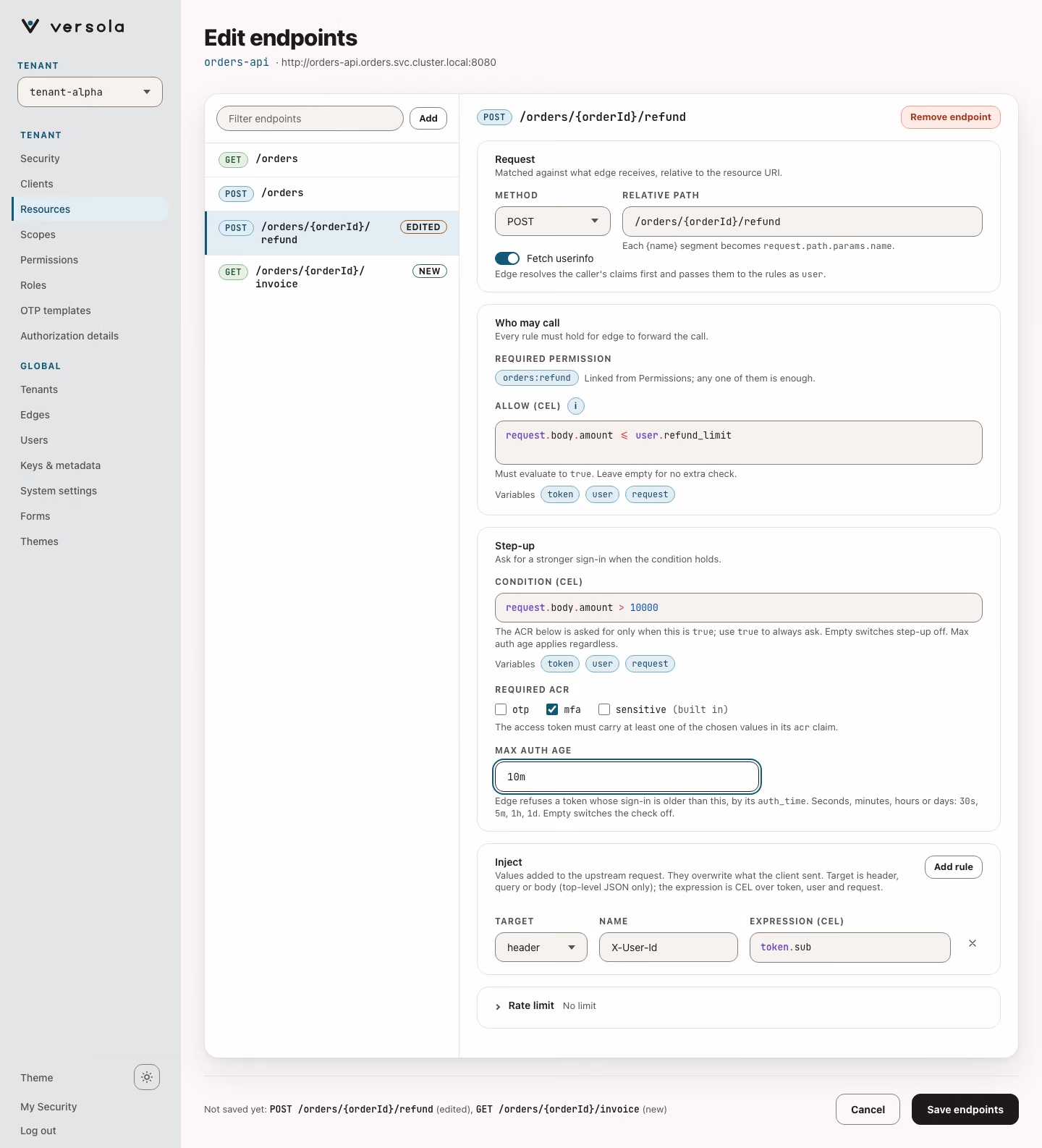Click the info icon next to Allow (CEL)

(575, 406)
